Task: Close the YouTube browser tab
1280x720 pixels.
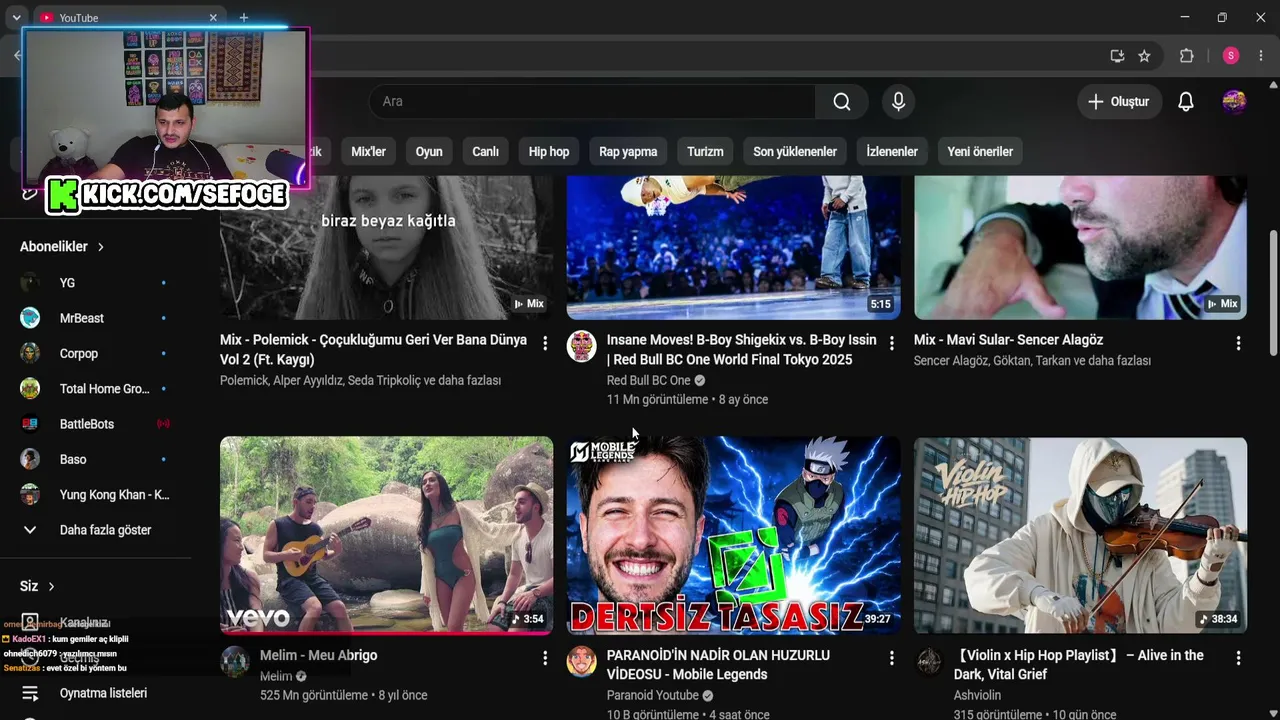Action: [x=213, y=18]
